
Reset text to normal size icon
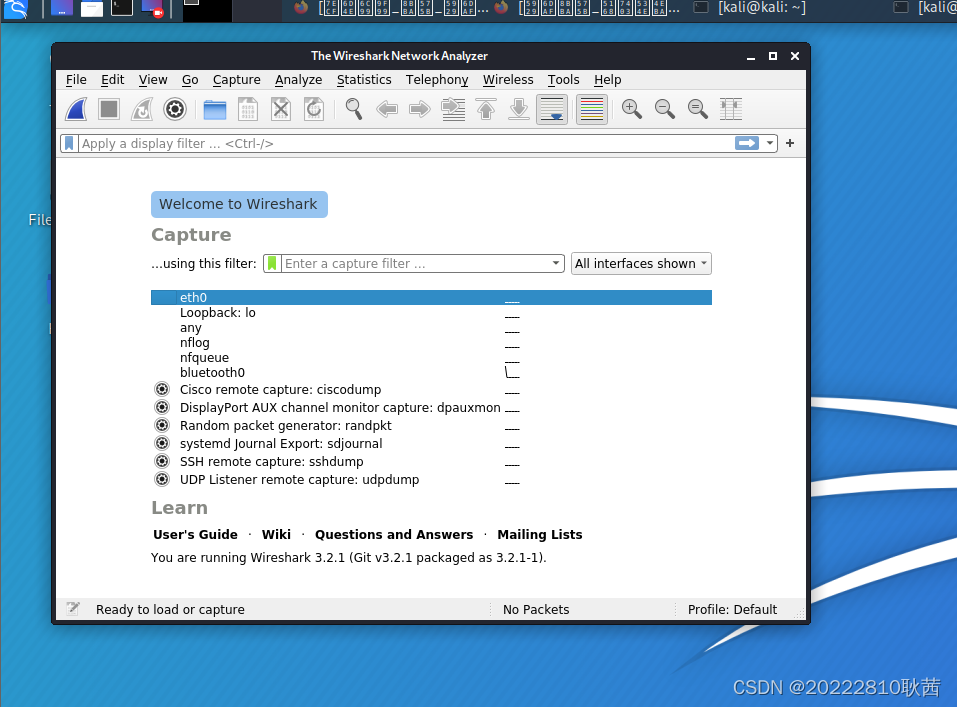click(698, 109)
